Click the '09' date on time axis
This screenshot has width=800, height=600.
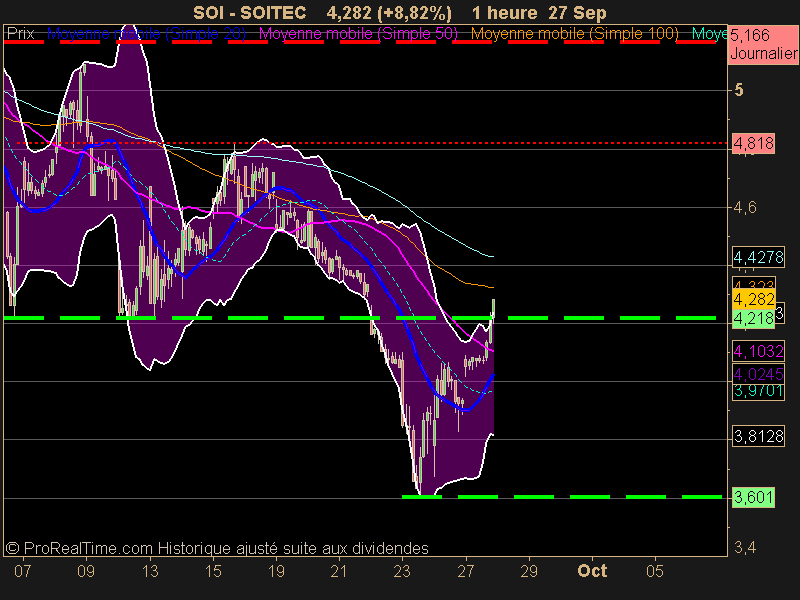click(86, 571)
